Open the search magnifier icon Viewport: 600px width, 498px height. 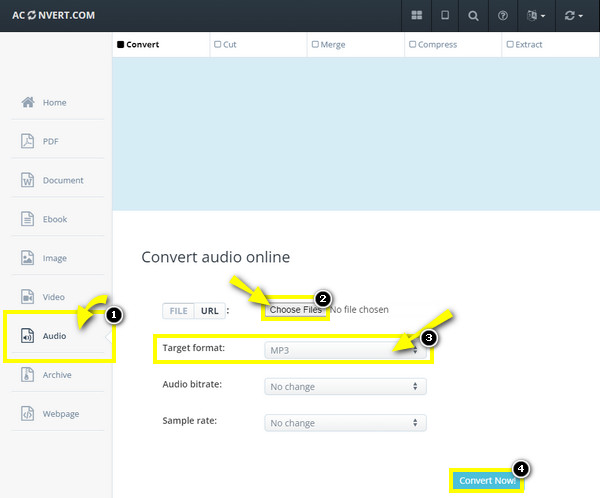[473, 16]
